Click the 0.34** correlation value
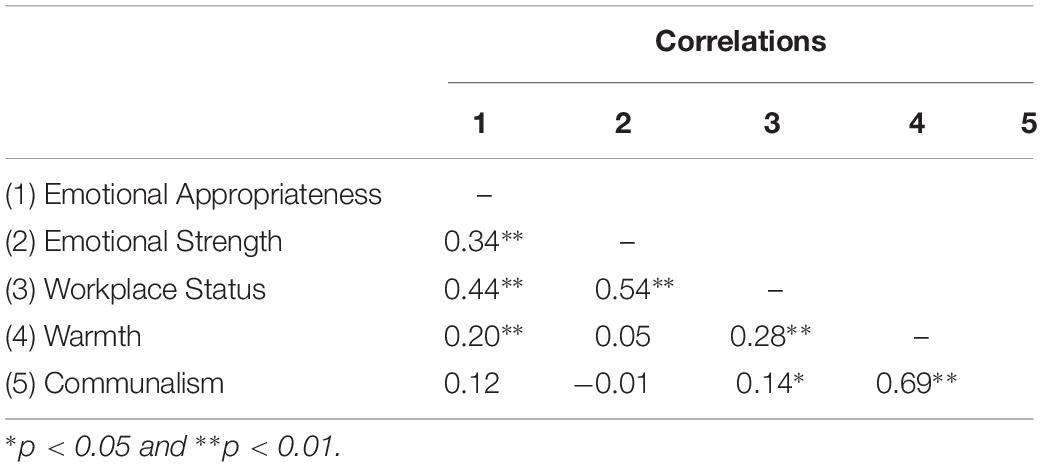Screen dimensions: 1042x467 [x=484, y=242]
